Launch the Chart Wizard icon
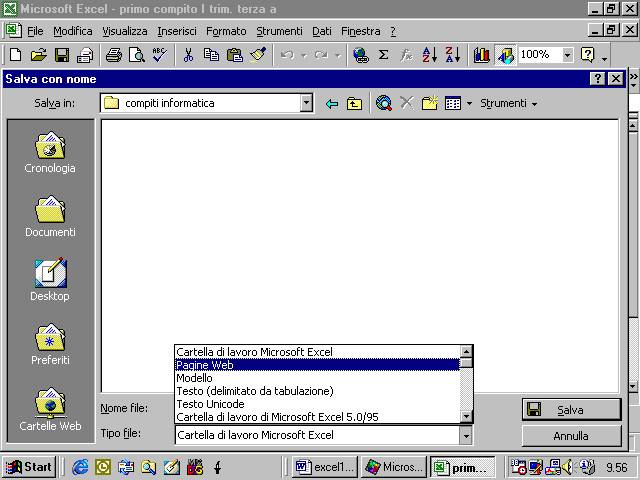 tap(482, 55)
